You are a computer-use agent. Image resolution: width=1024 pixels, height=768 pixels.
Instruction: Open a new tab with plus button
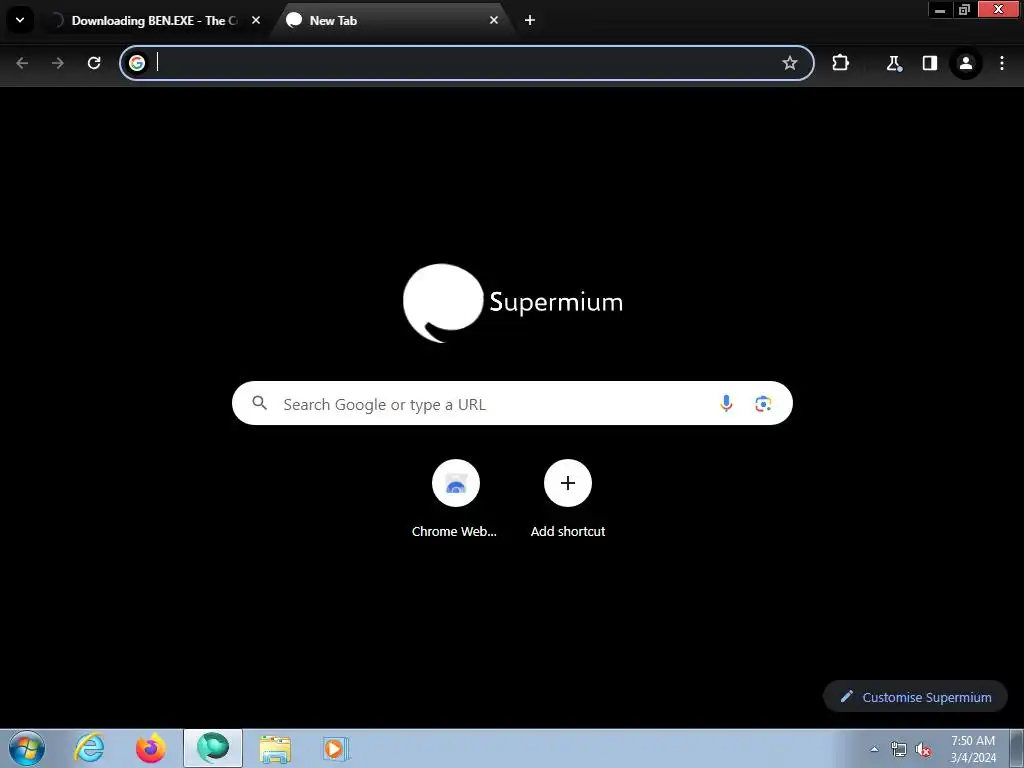(530, 20)
